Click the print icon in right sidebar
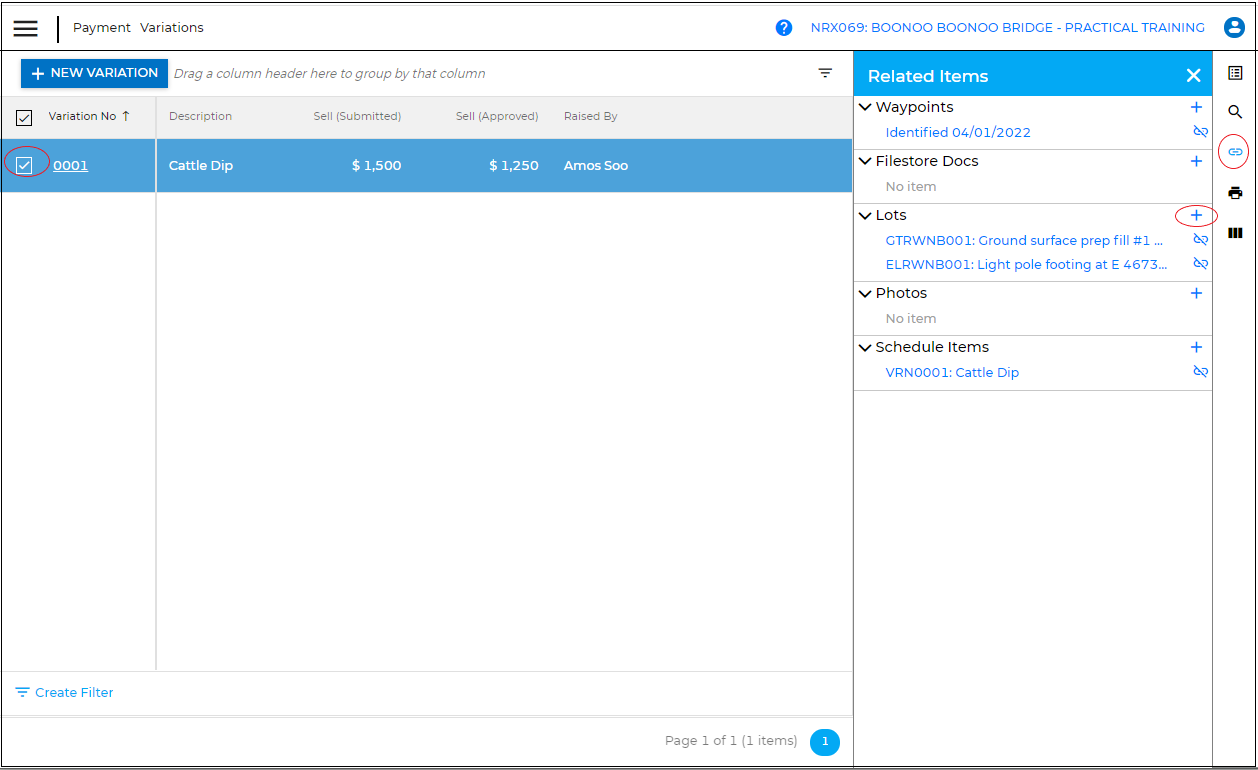1258x770 pixels. coord(1235,193)
